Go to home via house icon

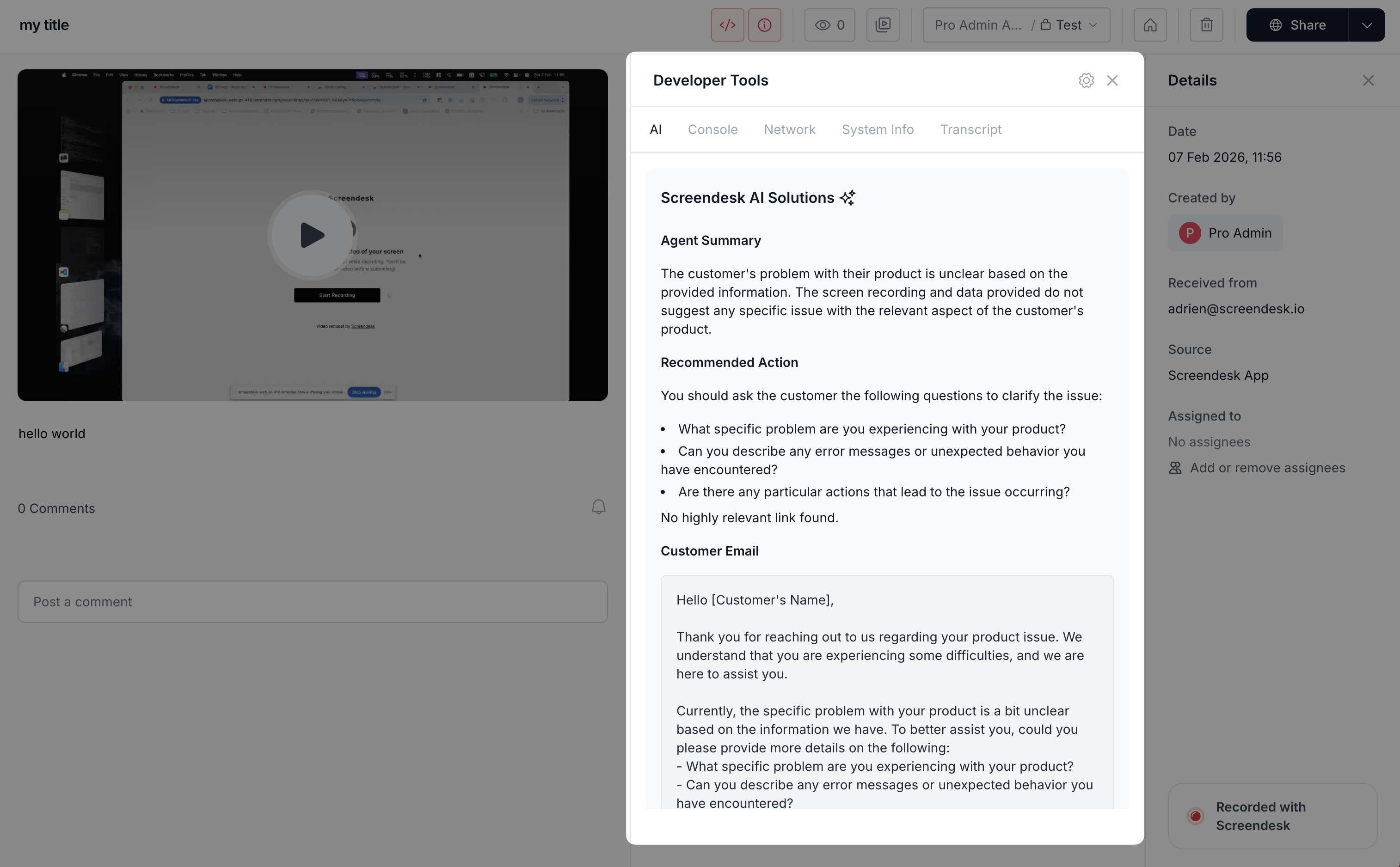click(x=1150, y=25)
